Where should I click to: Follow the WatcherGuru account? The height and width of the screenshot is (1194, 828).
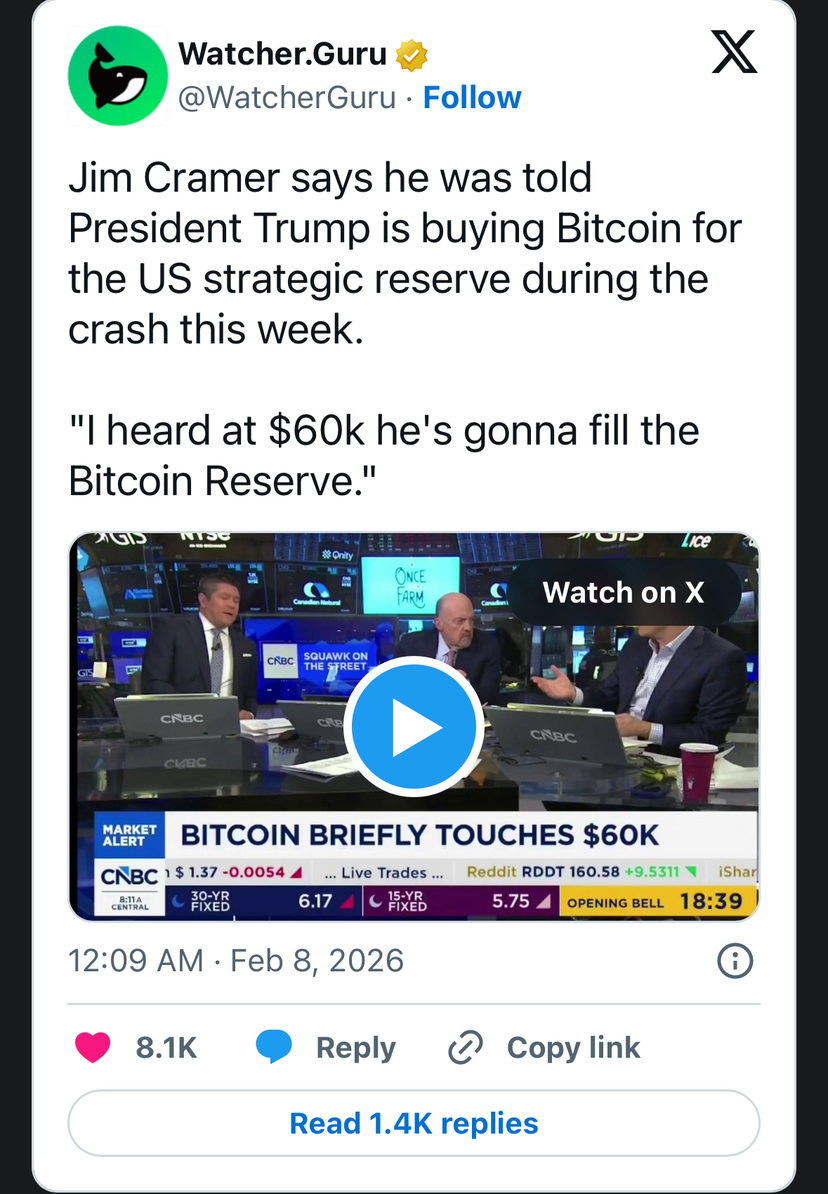tap(472, 97)
